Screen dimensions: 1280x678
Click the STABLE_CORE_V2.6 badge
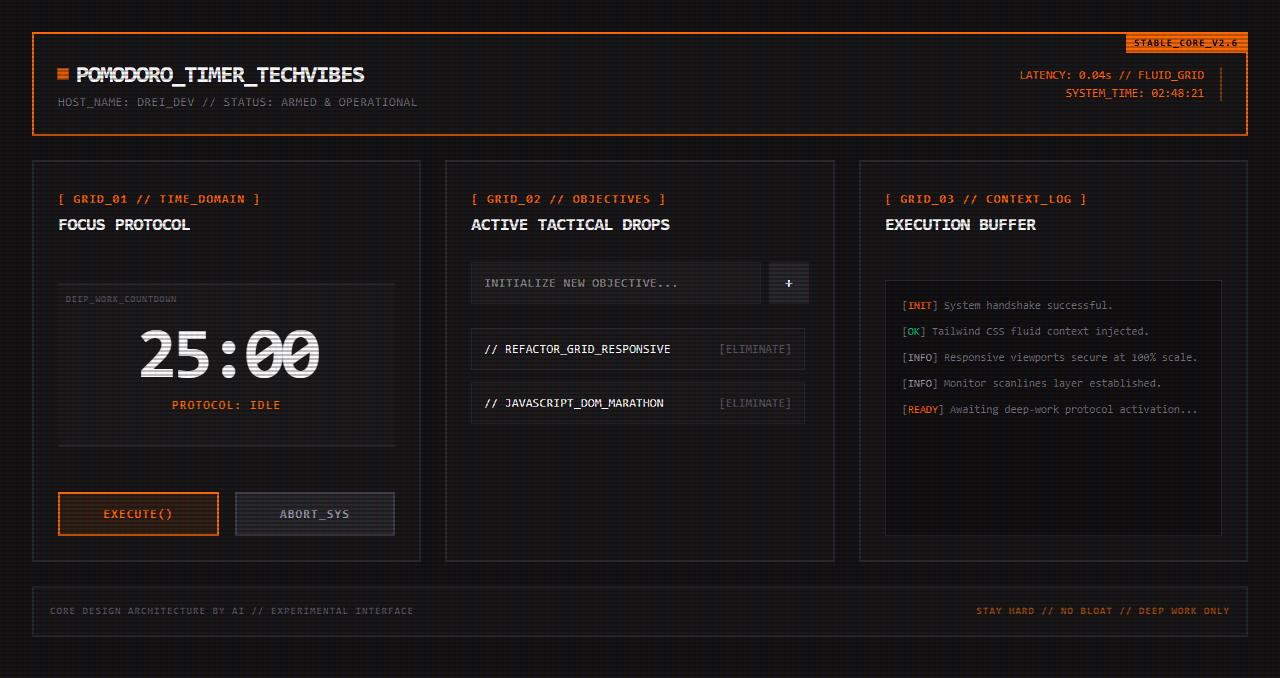click(x=1186, y=43)
